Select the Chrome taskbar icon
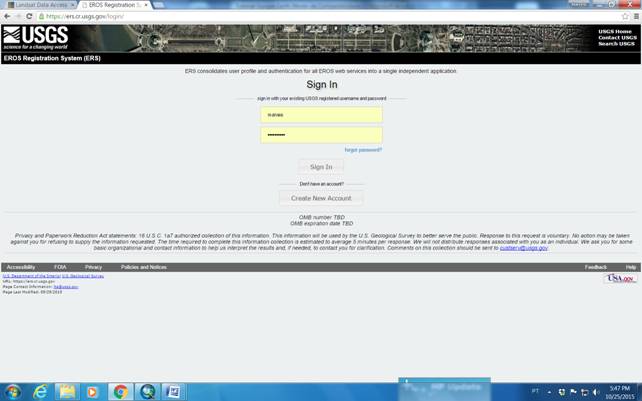This screenshot has height=401, width=642. (x=120, y=392)
